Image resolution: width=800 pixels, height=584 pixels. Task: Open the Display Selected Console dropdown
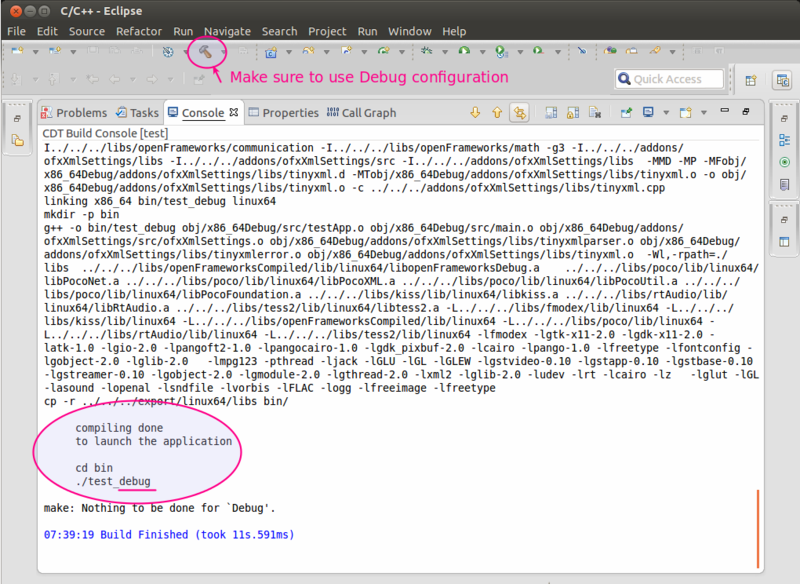point(665,113)
